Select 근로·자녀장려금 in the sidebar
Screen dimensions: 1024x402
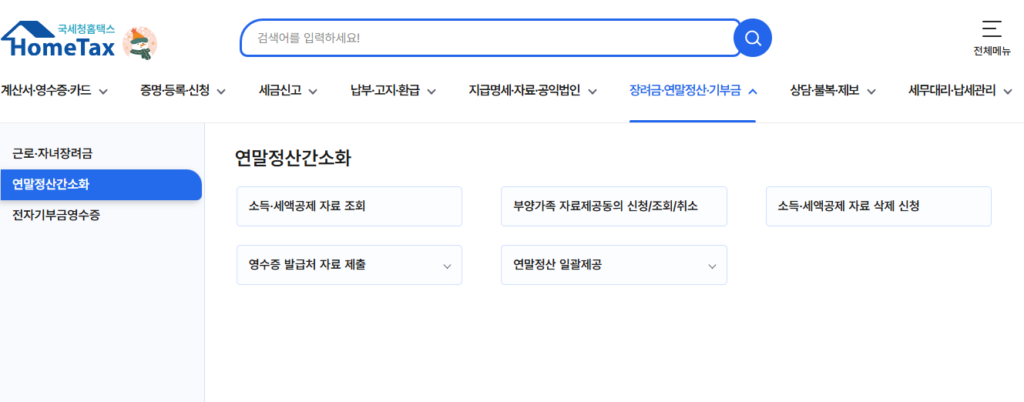coord(59,154)
